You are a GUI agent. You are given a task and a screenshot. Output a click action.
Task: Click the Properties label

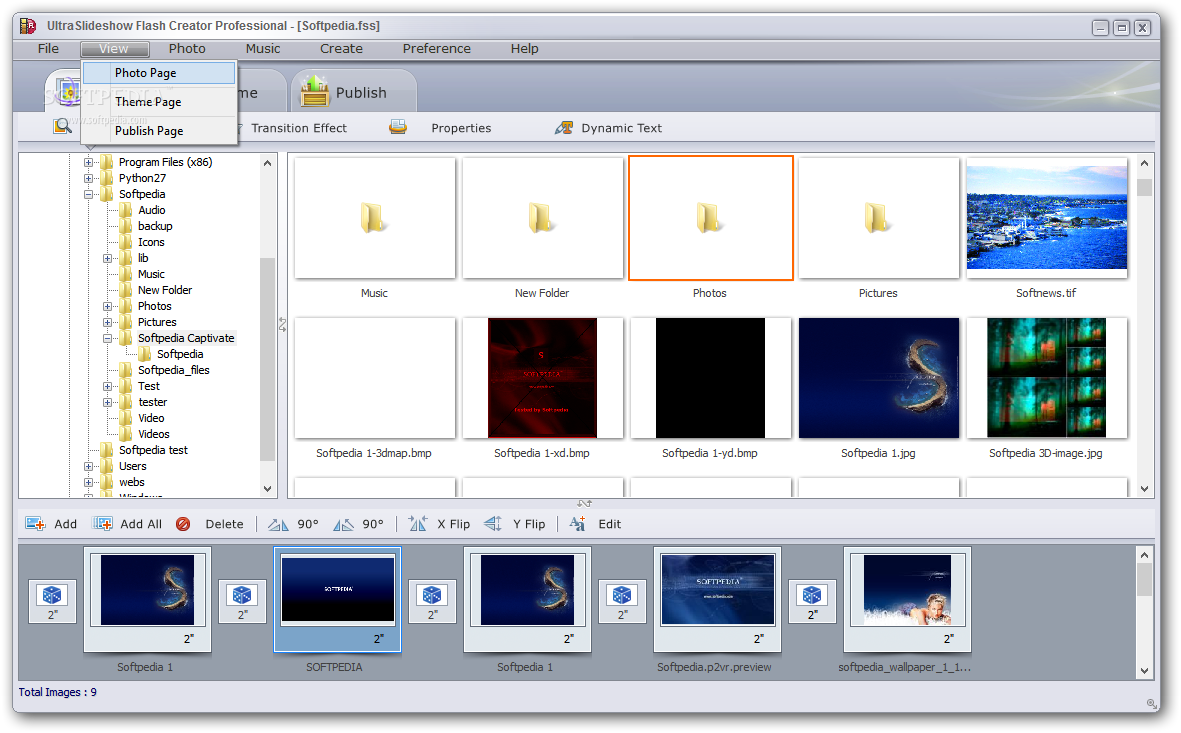pos(461,128)
